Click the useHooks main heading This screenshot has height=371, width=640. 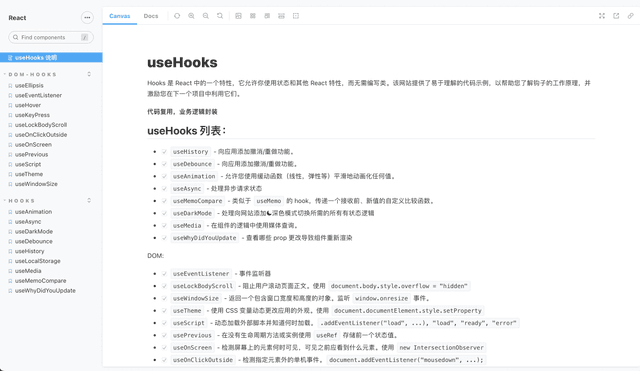(x=182, y=62)
